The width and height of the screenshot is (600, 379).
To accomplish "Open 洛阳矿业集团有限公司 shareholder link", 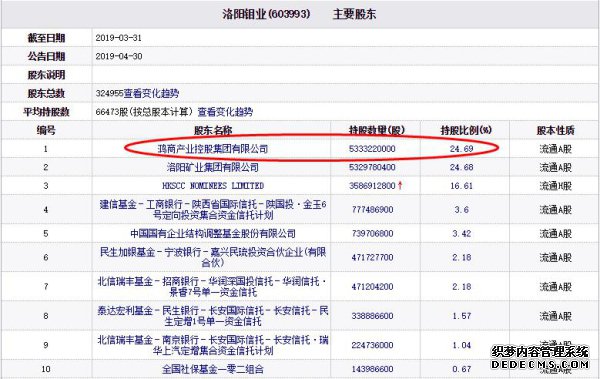I will (213, 167).
